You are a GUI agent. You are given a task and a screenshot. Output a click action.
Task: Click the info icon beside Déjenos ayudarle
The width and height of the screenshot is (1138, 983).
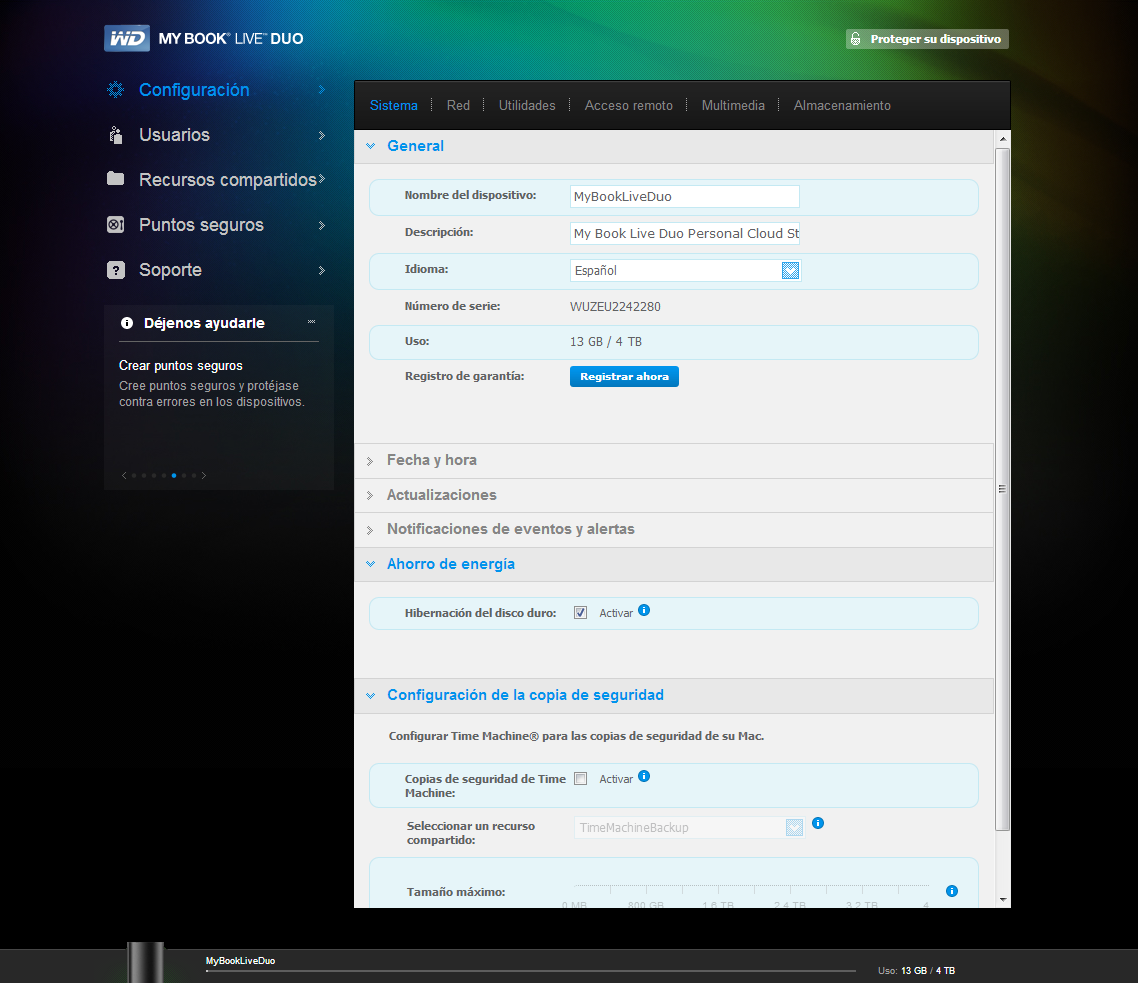127,323
